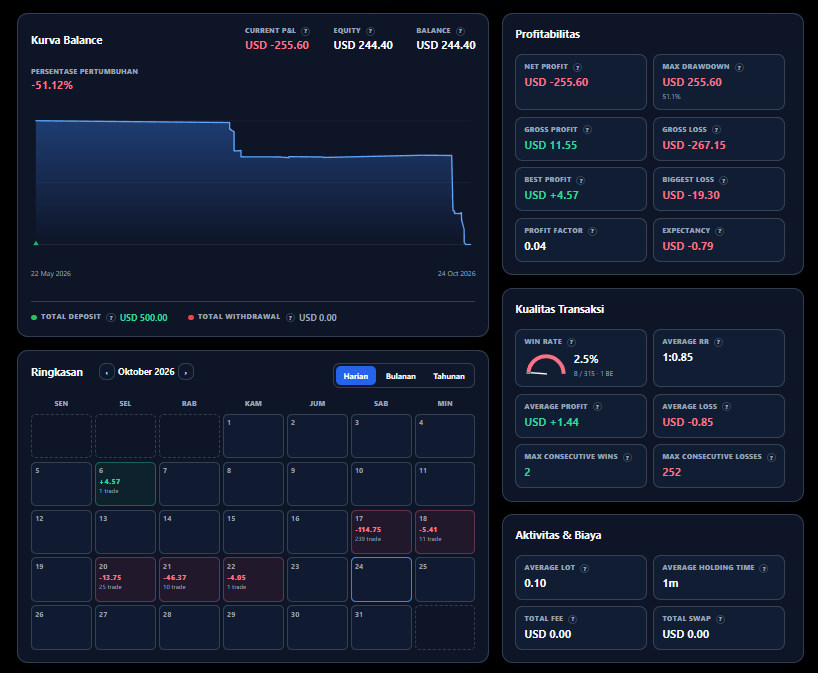Select the October 13 calendar cell
Image resolution: width=818 pixels, height=679 pixels.
point(125,532)
